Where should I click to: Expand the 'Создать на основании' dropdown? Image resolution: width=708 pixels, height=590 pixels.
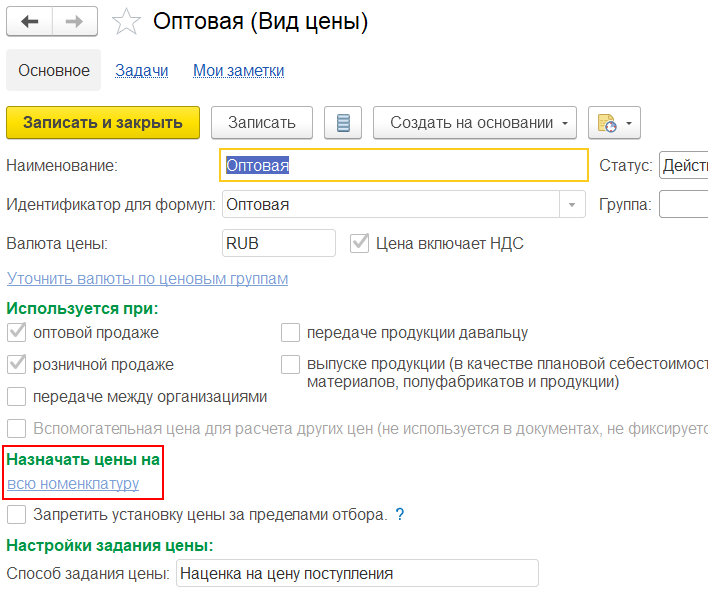click(x=475, y=123)
